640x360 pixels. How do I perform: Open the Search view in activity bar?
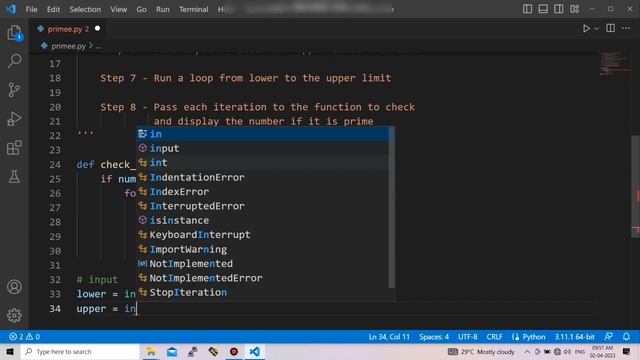pos(14,61)
